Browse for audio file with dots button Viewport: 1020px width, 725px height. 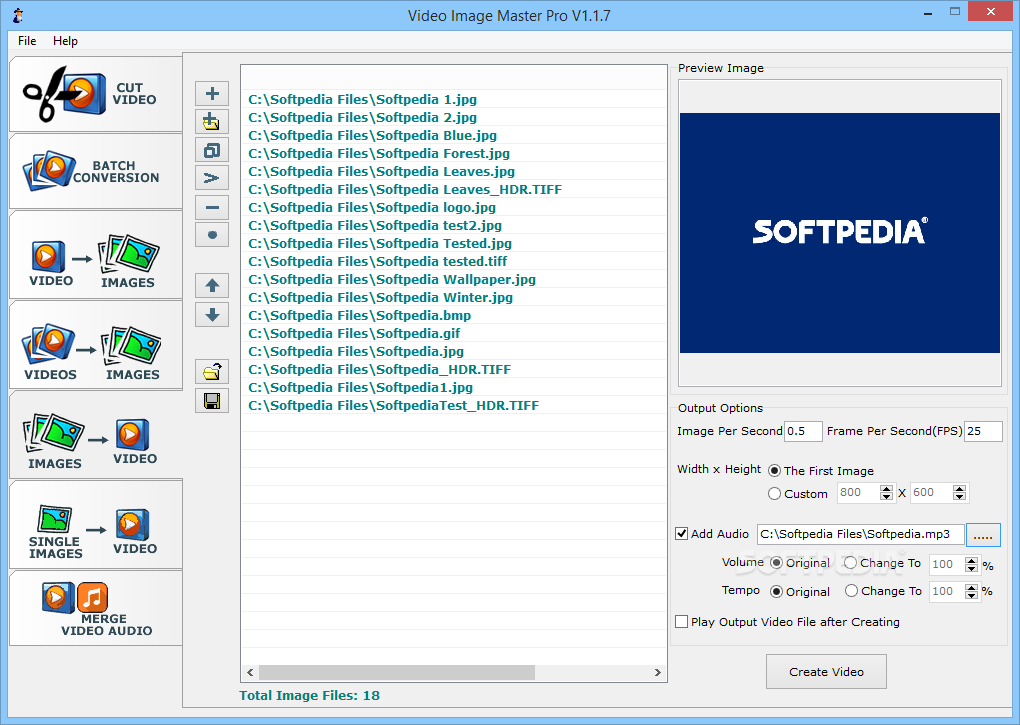pyautogui.click(x=983, y=534)
